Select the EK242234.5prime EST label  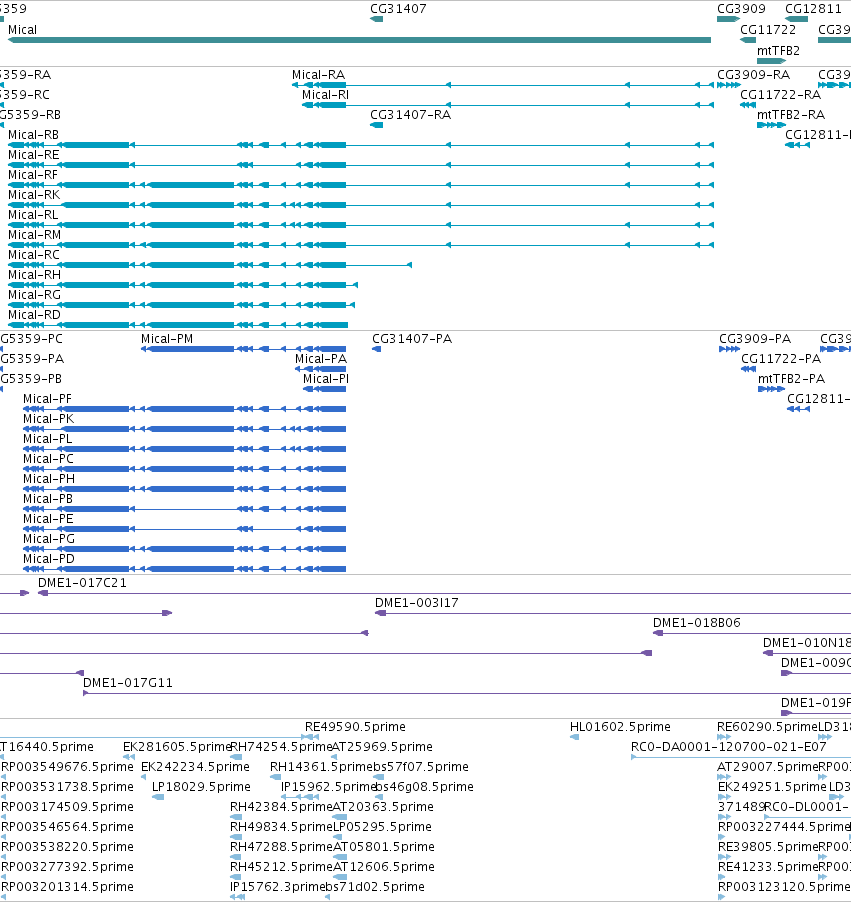[x=195, y=767]
